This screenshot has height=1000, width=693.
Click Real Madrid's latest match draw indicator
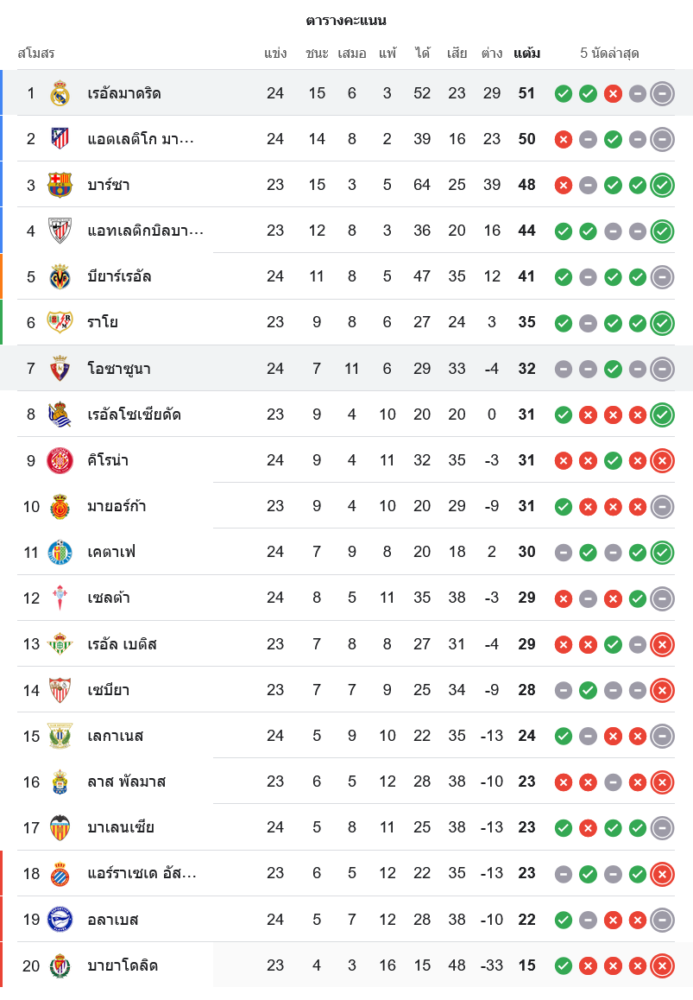point(661,94)
